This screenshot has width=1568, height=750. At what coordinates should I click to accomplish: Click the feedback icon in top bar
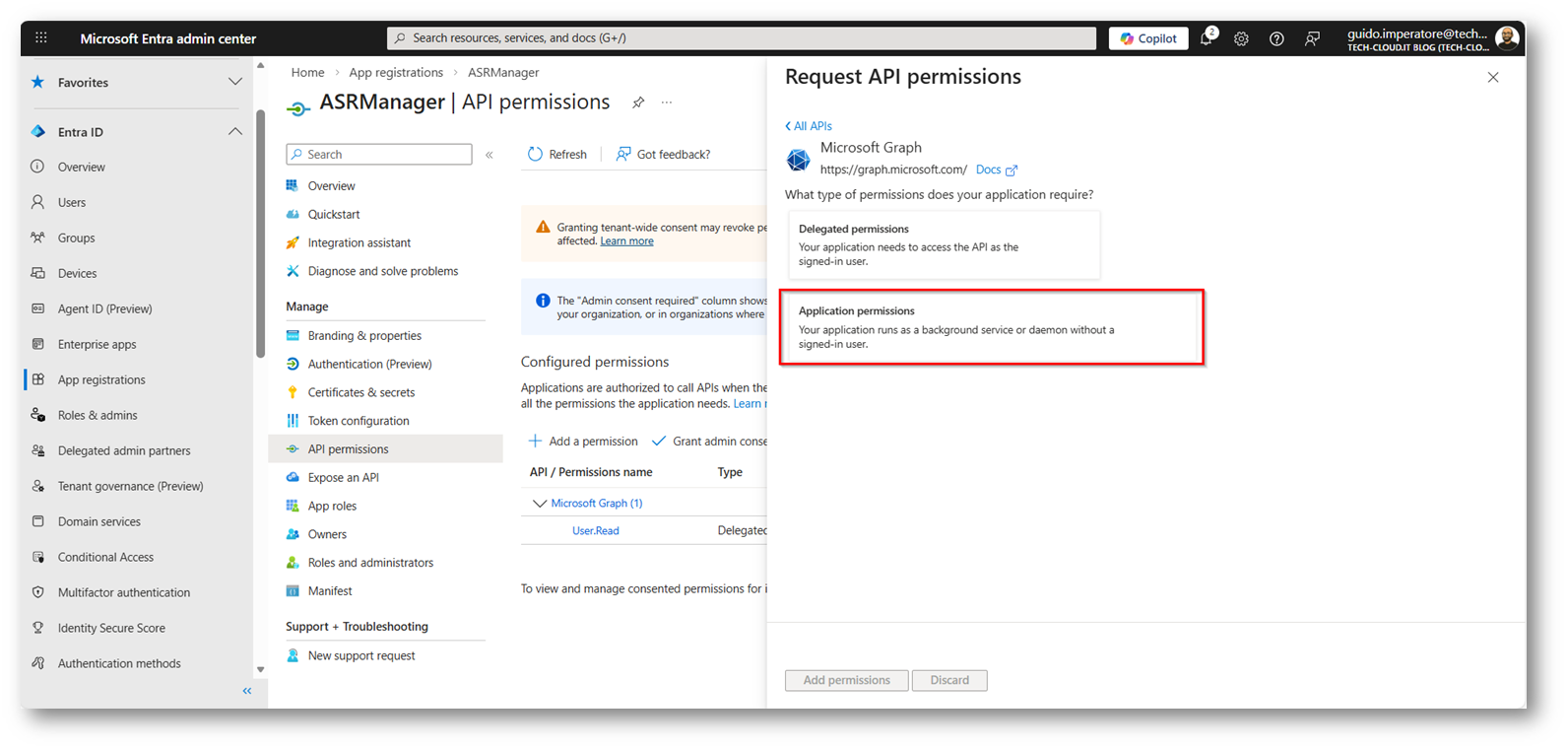[x=1312, y=38]
